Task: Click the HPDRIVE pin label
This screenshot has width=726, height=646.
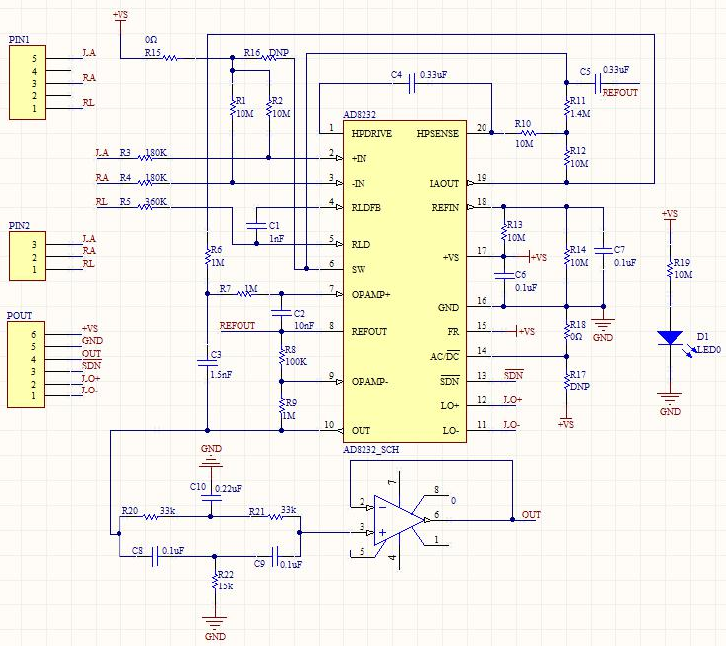Action: [371, 134]
